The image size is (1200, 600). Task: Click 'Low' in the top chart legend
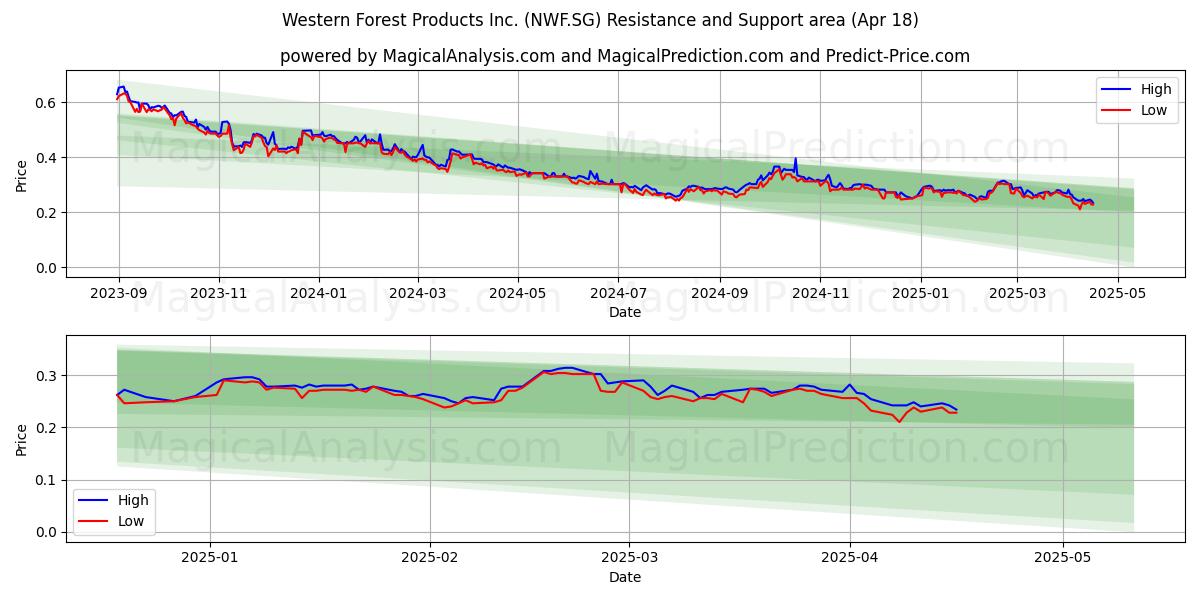pos(1154,110)
